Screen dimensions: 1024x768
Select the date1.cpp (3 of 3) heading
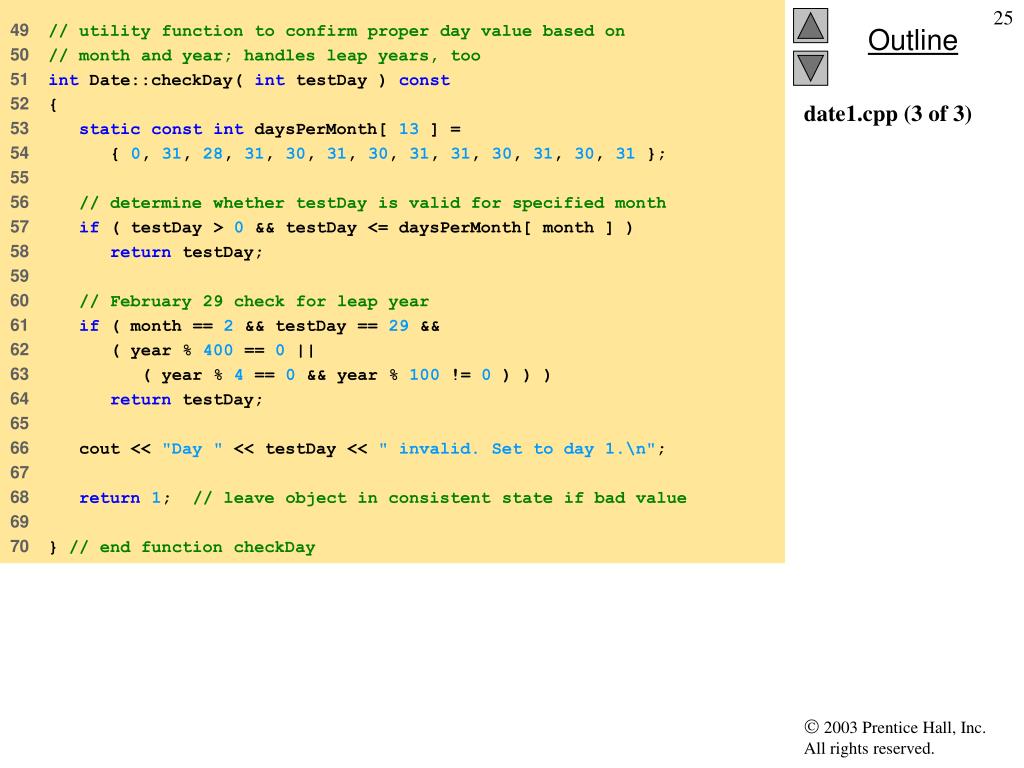click(887, 114)
